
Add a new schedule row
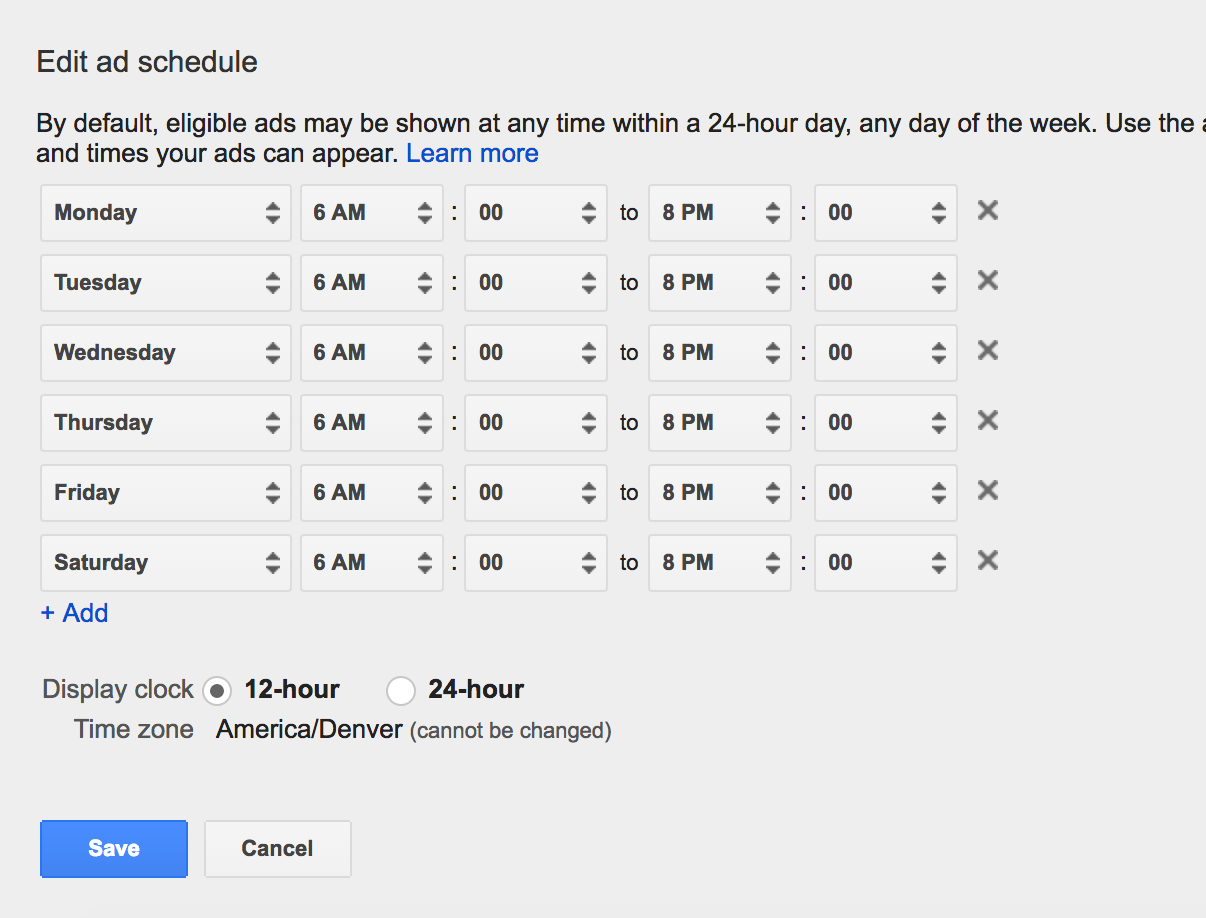[73, 612]
